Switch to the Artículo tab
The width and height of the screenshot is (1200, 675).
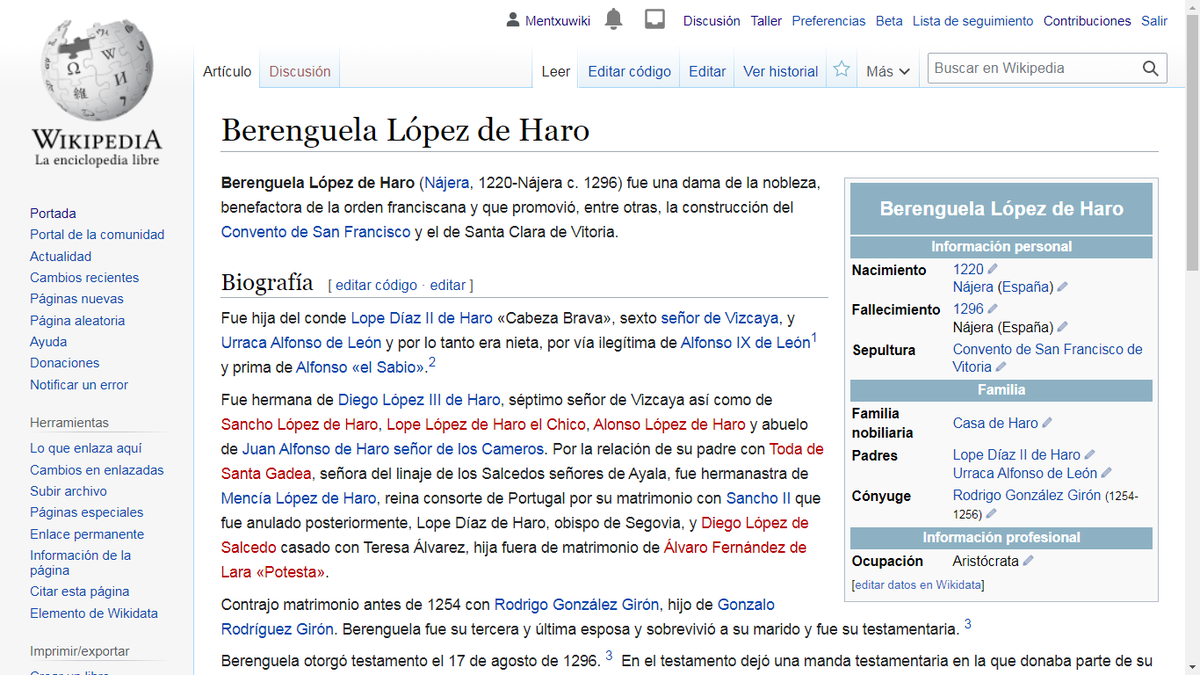coord(227,71)
